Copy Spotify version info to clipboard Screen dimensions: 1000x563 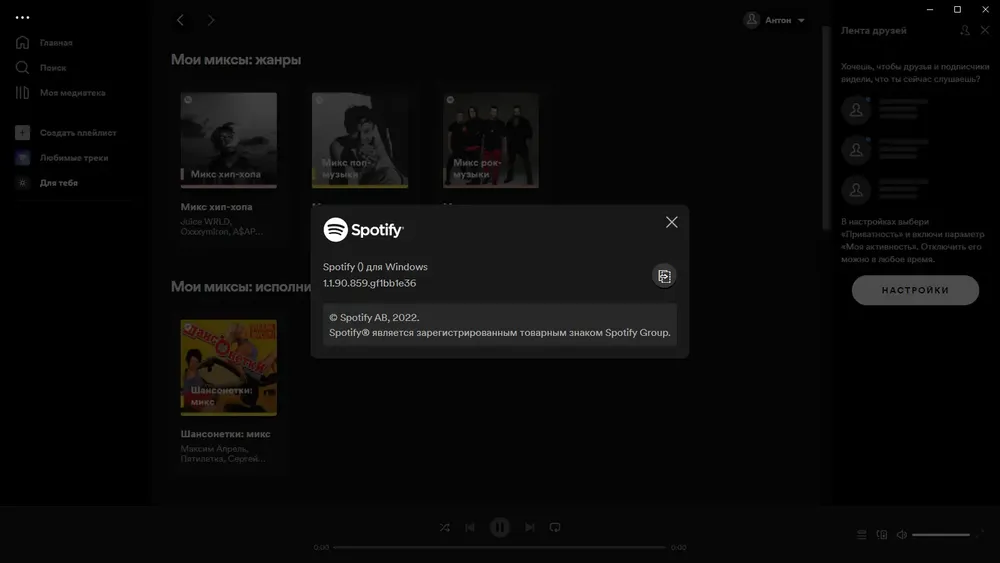[664, 275]
